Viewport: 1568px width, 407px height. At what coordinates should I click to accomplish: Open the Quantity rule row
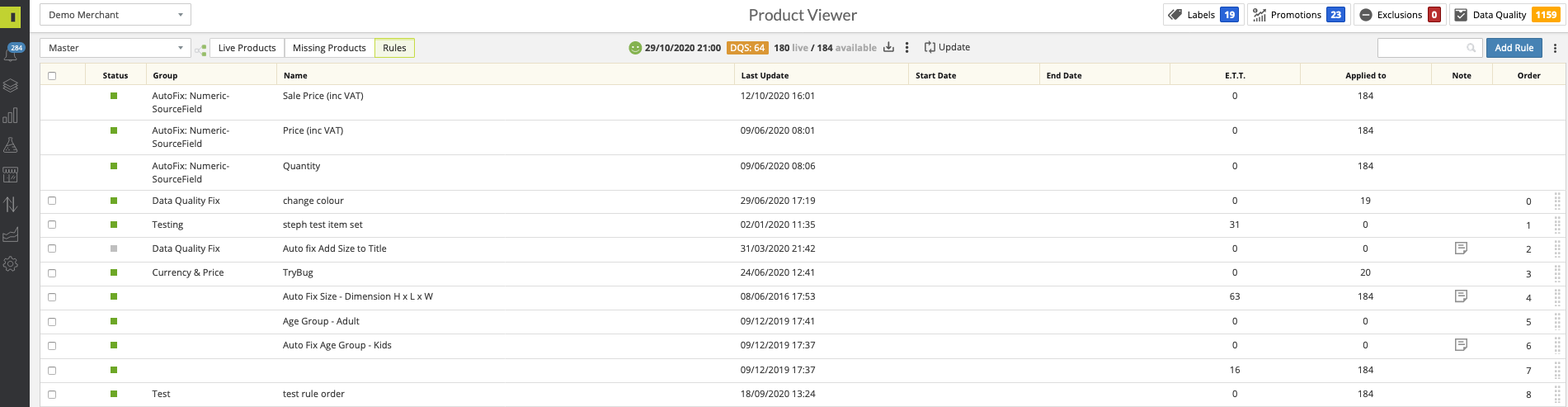pos(802,173)
